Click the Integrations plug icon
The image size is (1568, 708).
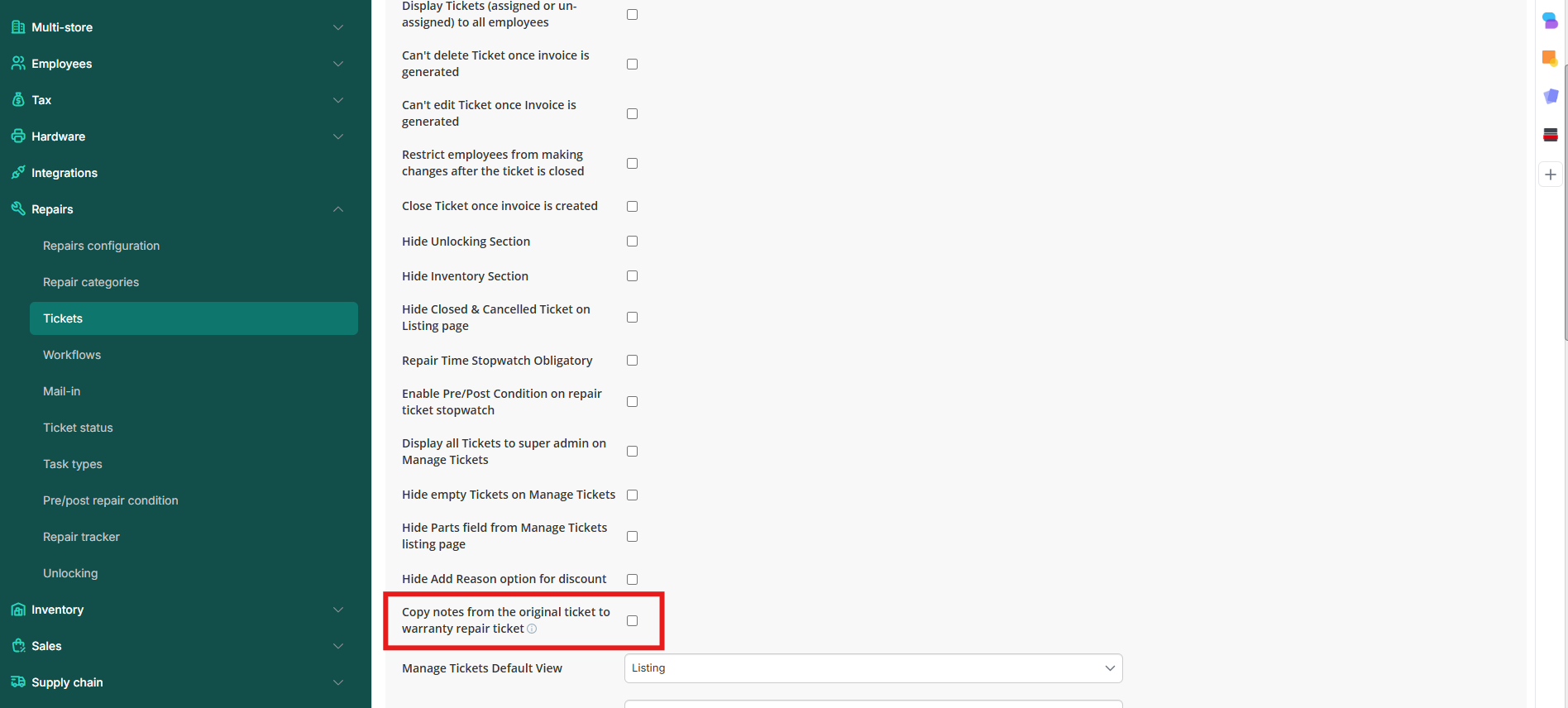(x=18, y=173)
